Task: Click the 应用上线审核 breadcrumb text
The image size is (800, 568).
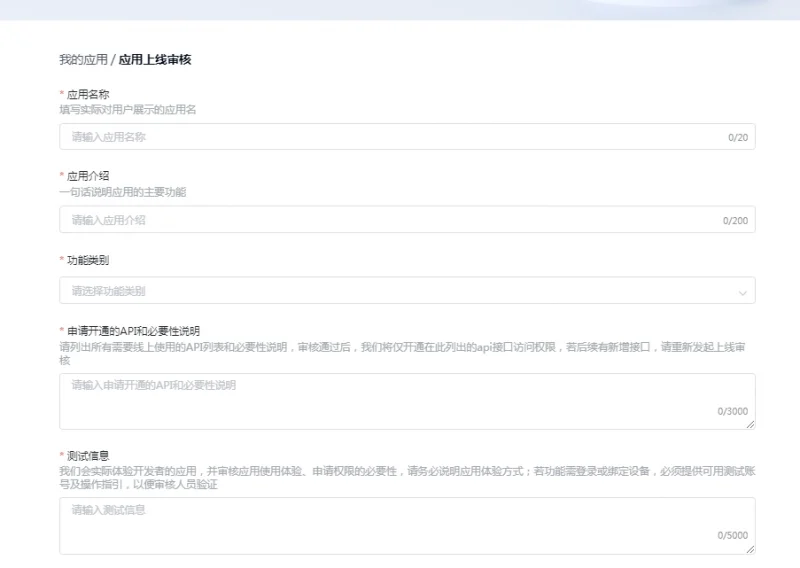Action: tap(155, 60)
